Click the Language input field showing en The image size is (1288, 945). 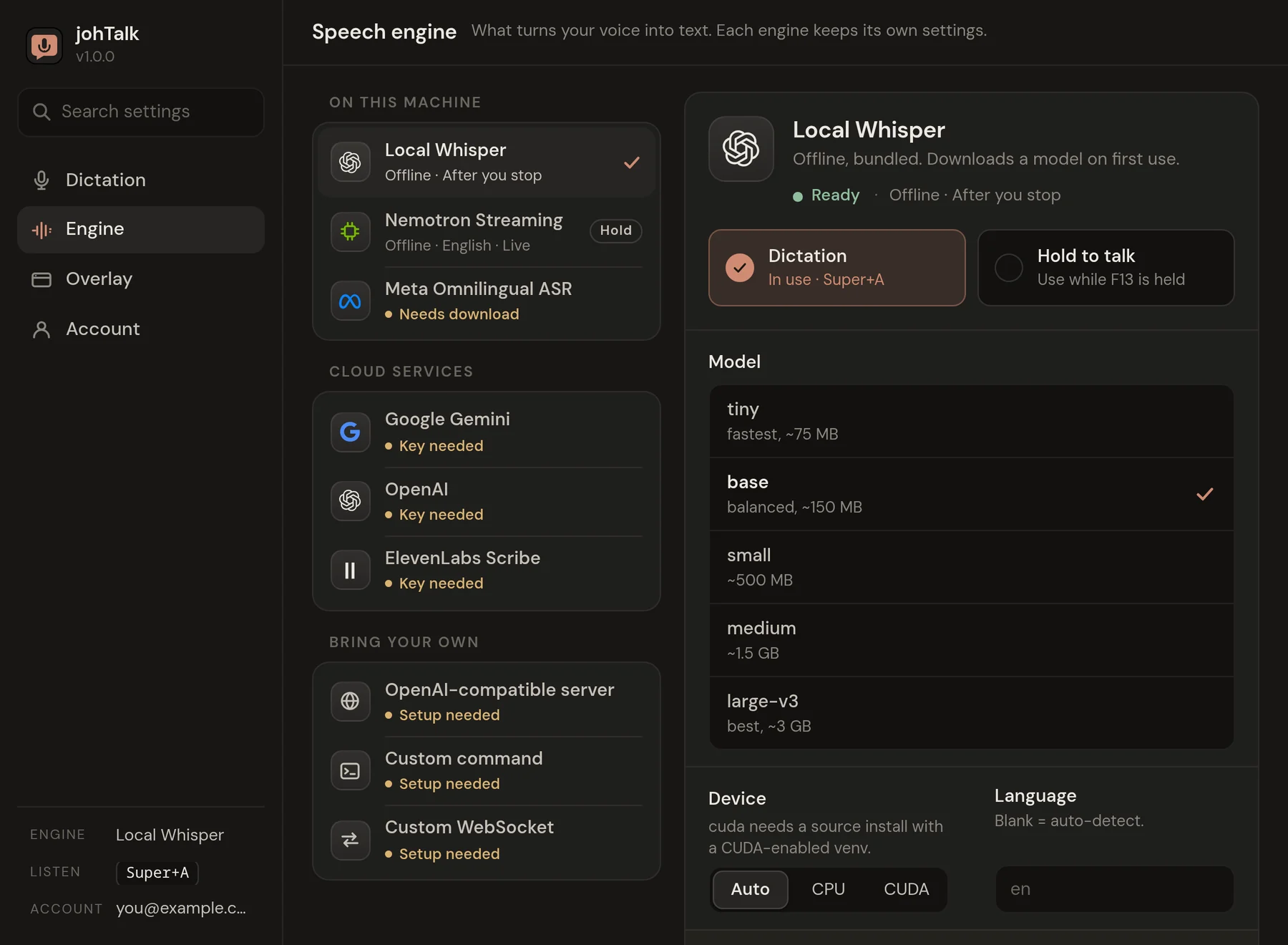point(1114,889)
